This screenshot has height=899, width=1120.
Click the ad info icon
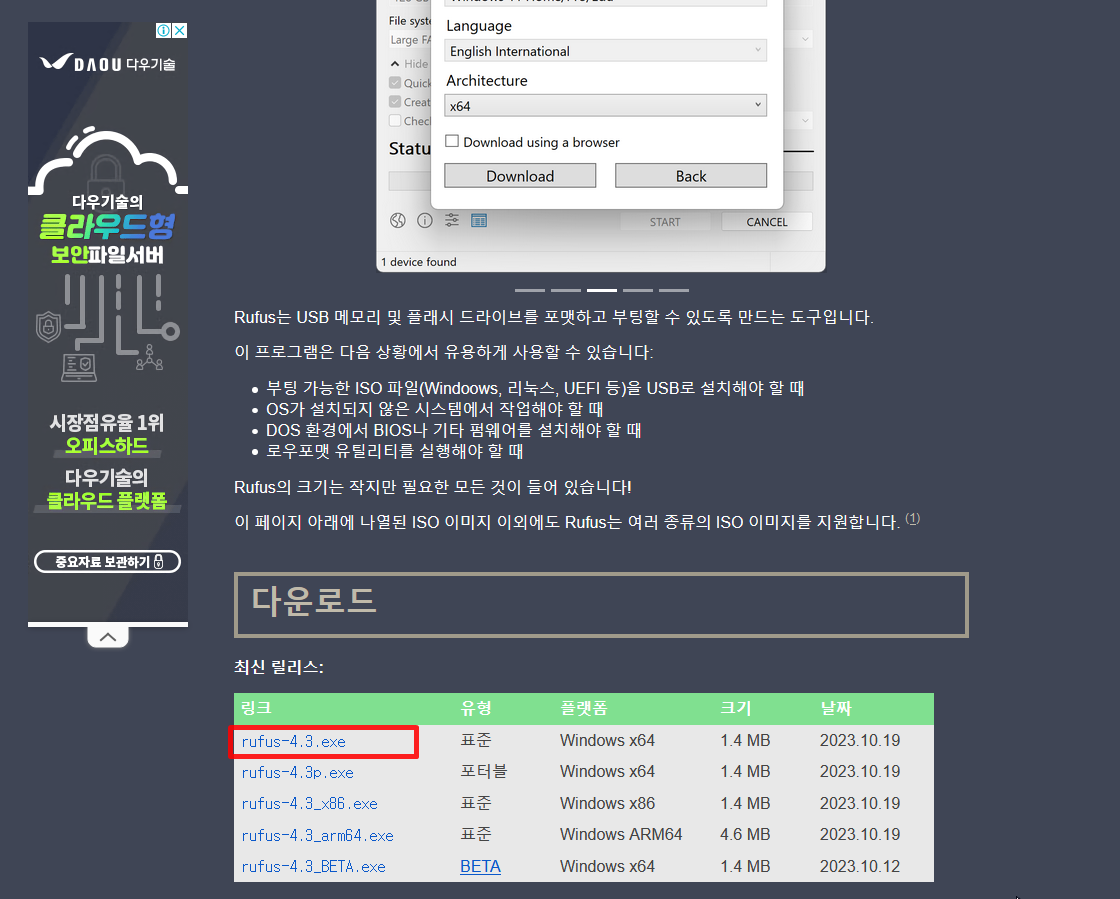[x=164, y=30]
